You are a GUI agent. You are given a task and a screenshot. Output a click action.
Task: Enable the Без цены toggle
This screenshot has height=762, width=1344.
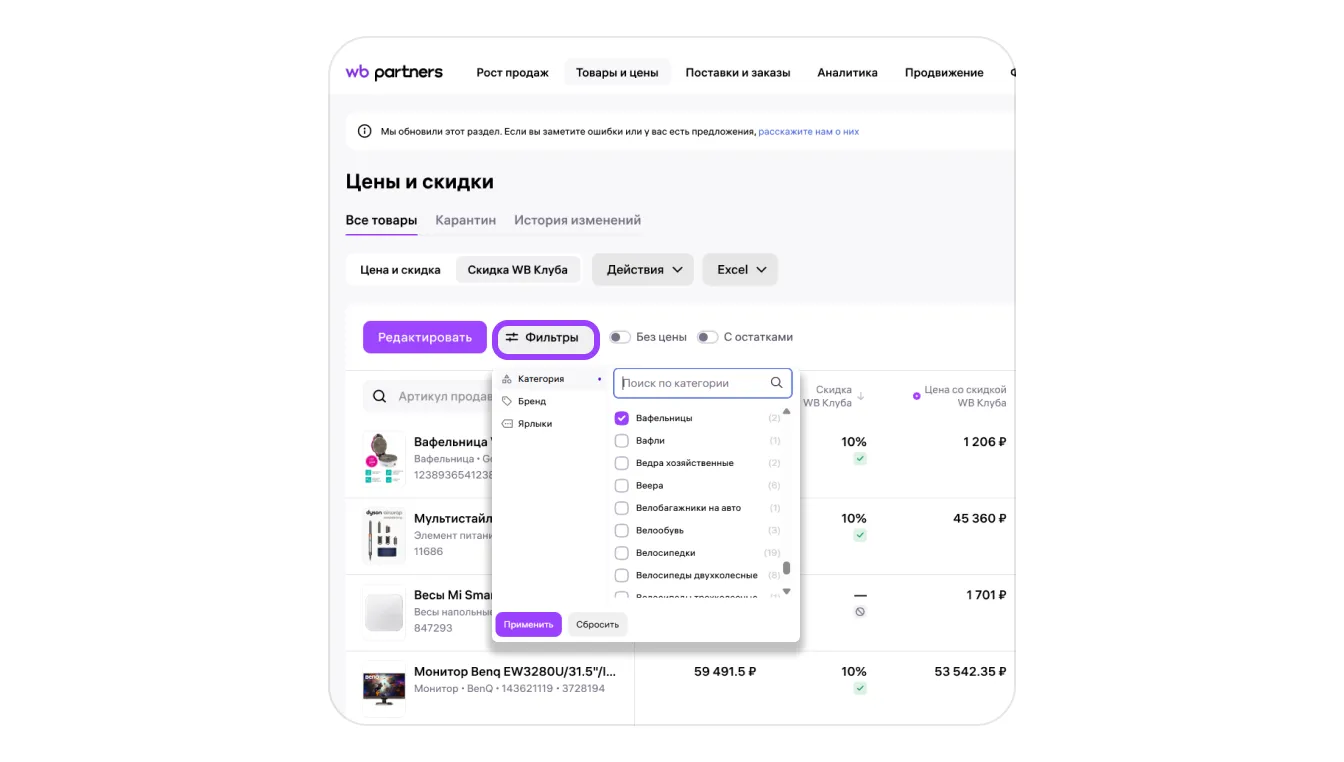click(620, 337)
